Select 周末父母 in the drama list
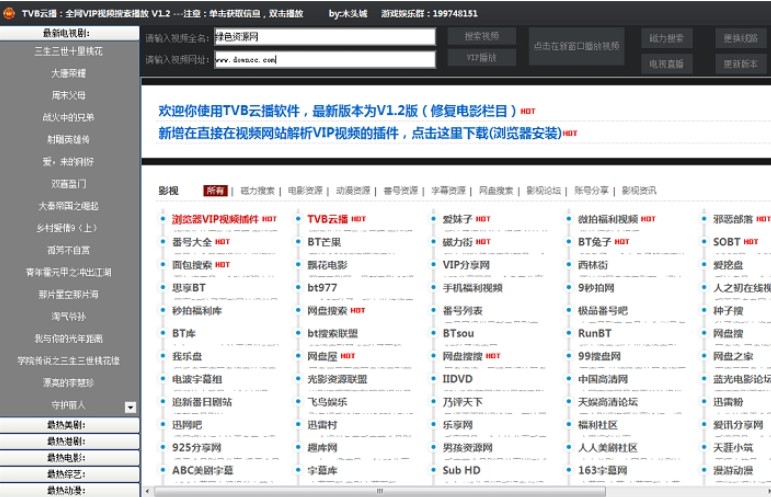 click(x=68, y=95)
